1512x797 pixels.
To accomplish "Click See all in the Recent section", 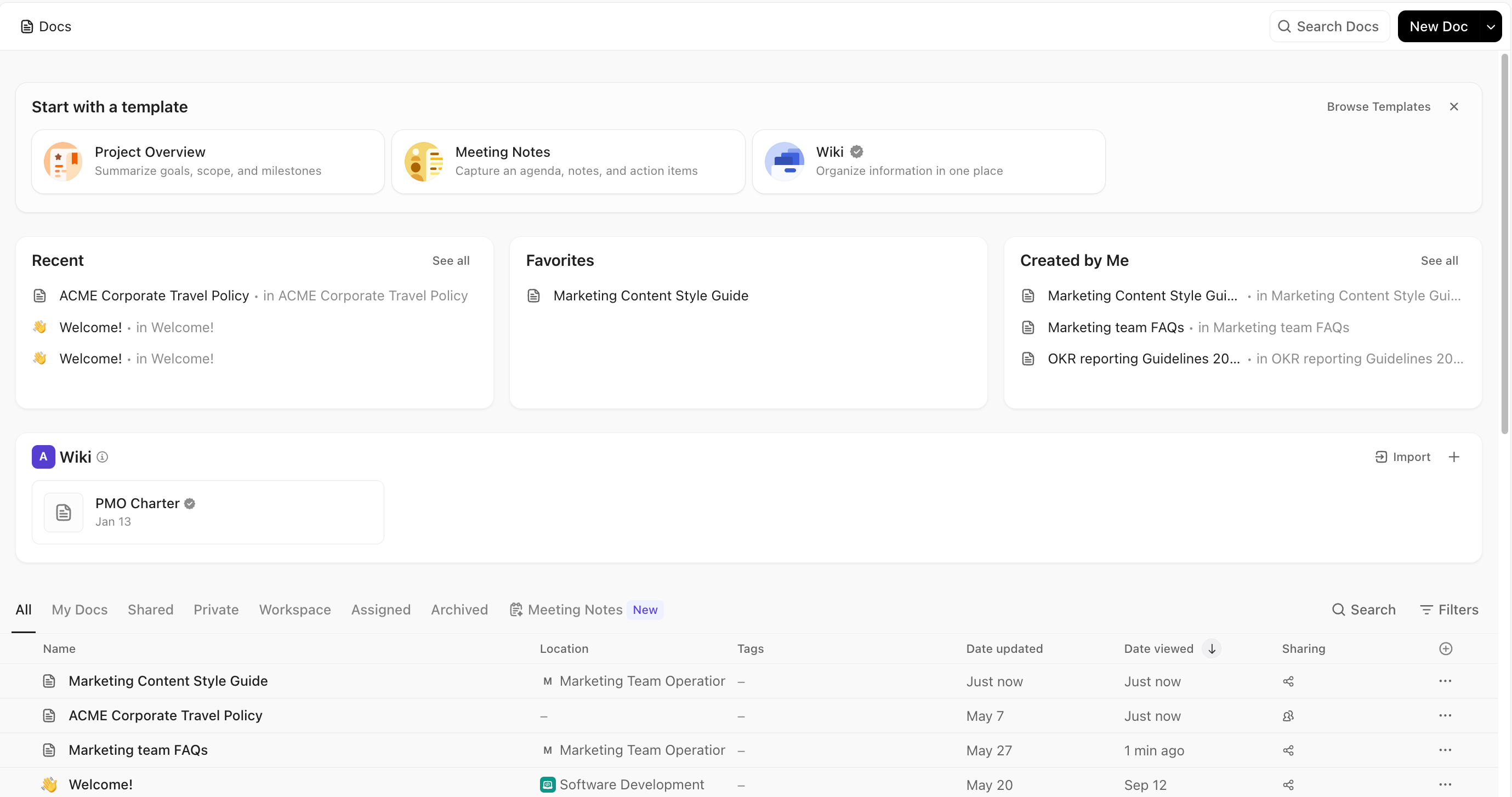I will coord(450,260).
